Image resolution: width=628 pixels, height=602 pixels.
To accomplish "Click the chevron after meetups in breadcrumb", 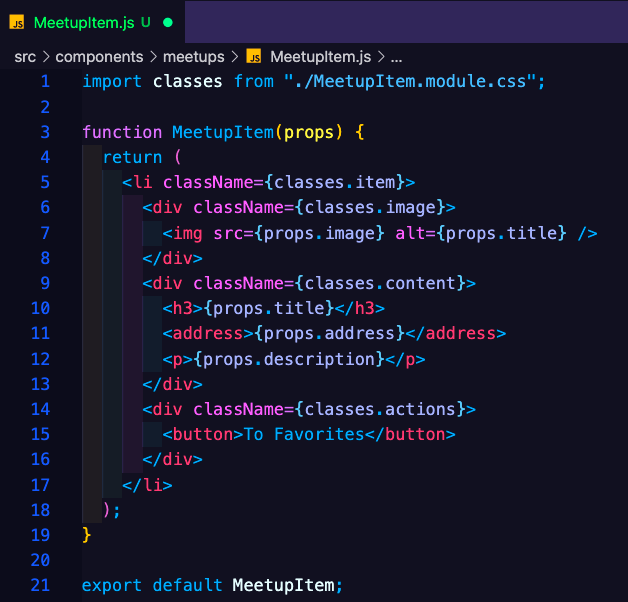I will [x=235, y=57].
